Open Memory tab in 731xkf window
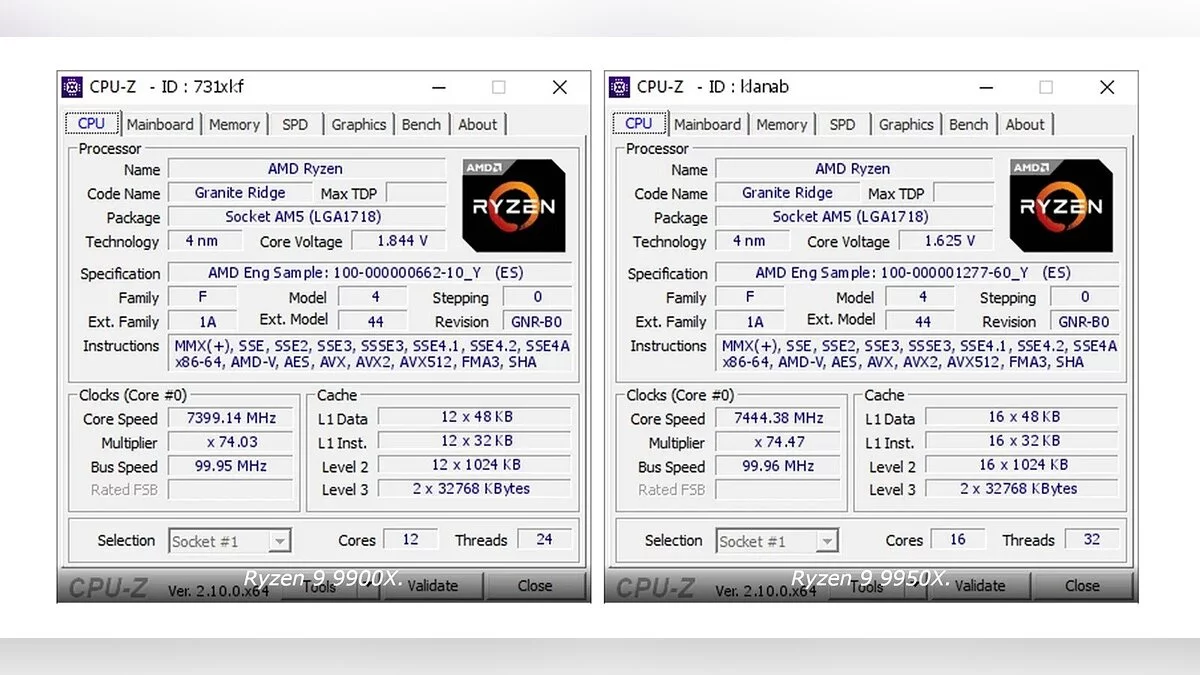 coord(235,125)
